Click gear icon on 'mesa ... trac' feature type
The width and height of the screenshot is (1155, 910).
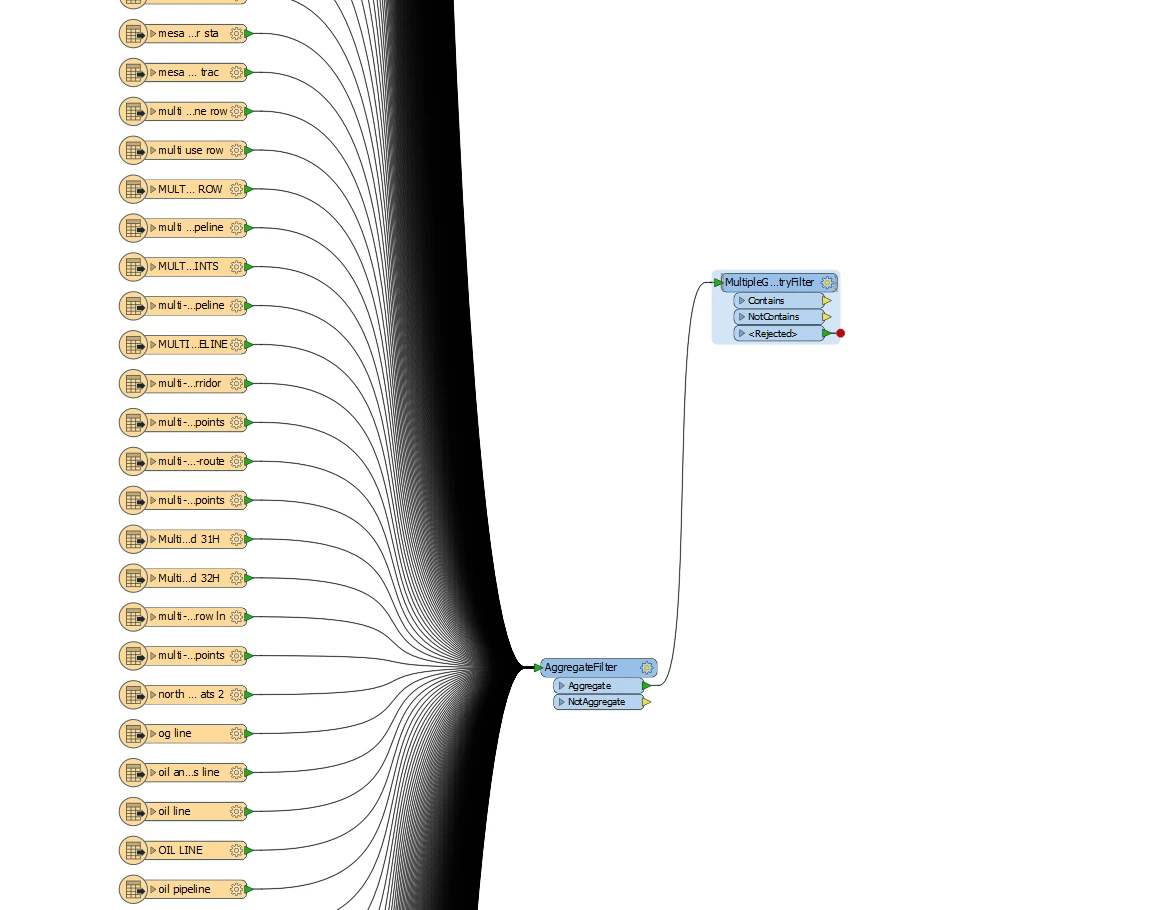236,72
